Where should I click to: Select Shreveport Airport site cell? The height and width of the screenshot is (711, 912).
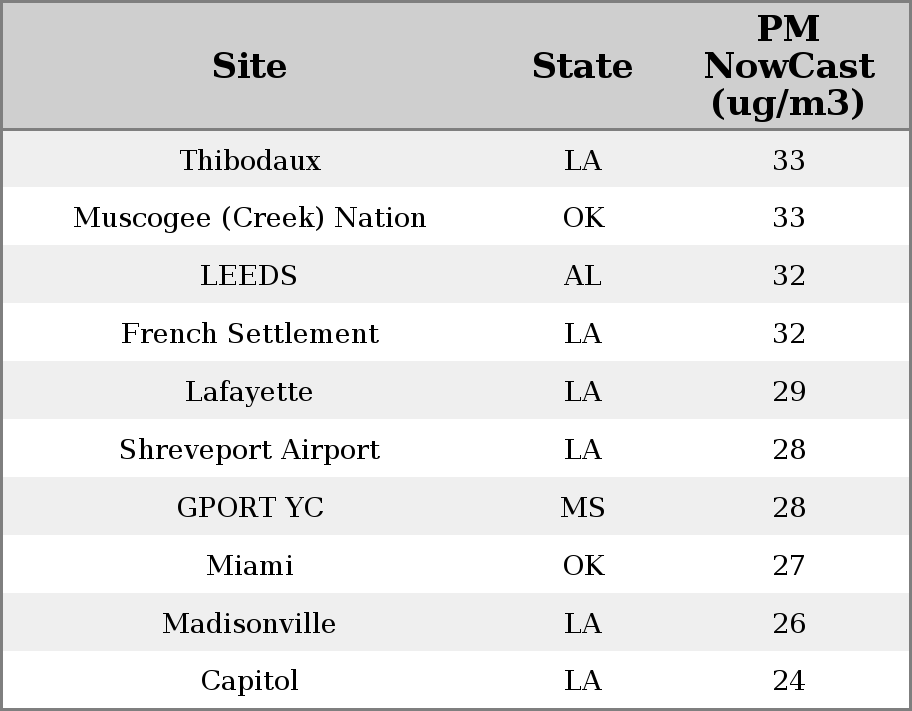(250, 450)
